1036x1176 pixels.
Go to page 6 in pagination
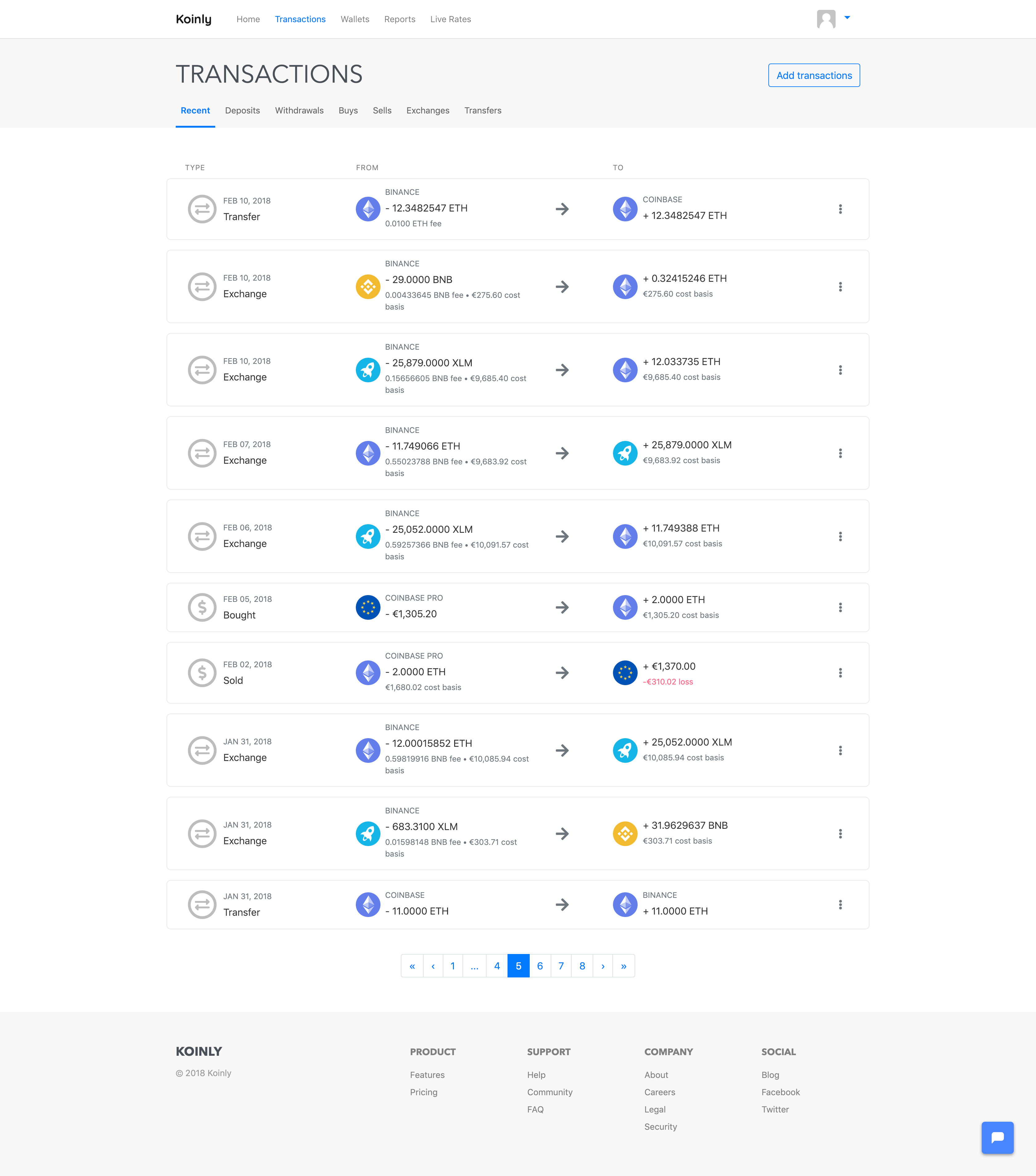point(540,966)
